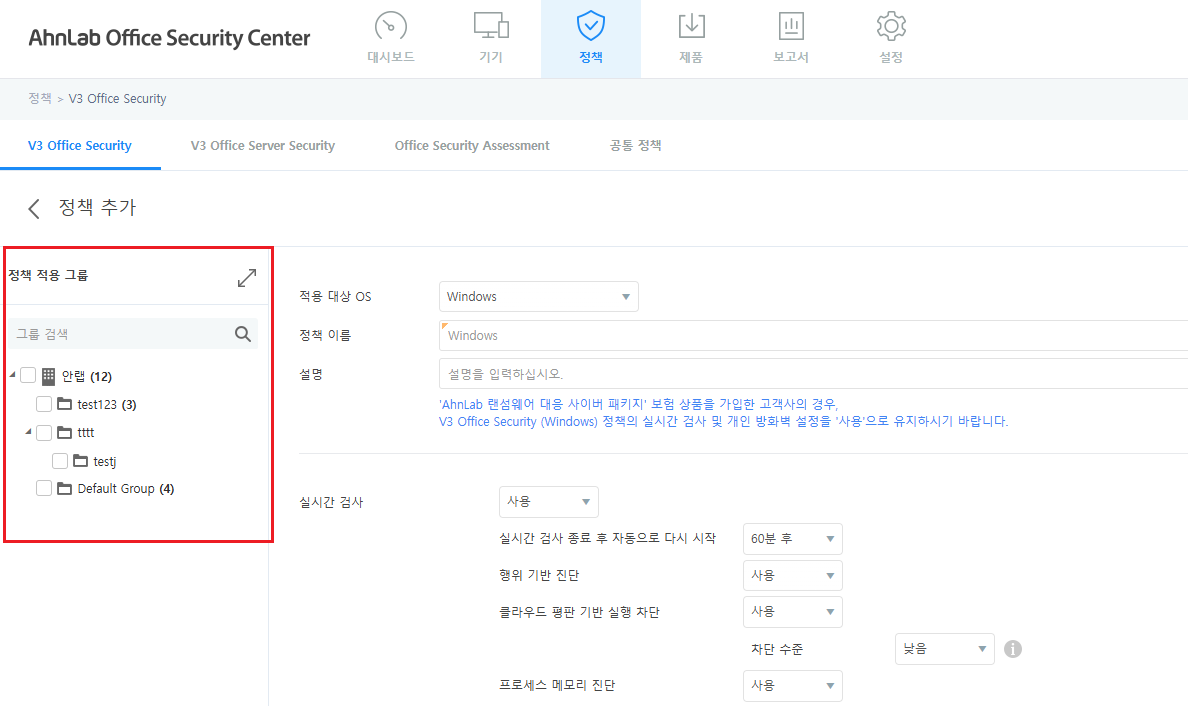Open the 클라우드 평판 기반 실행 차단 dropdown
This screenshot has width=1188, height=706.
point(793,611)
